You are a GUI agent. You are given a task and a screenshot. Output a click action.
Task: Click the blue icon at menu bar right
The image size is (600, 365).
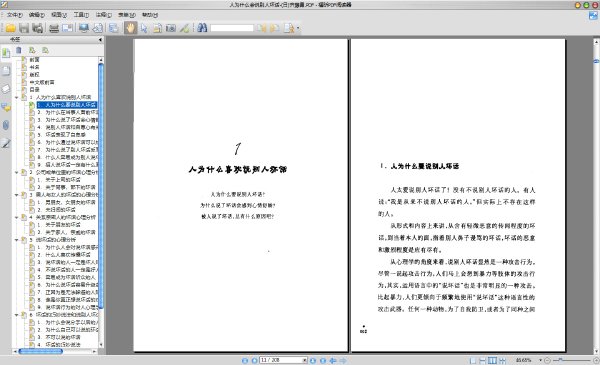[x=593, y=15]
